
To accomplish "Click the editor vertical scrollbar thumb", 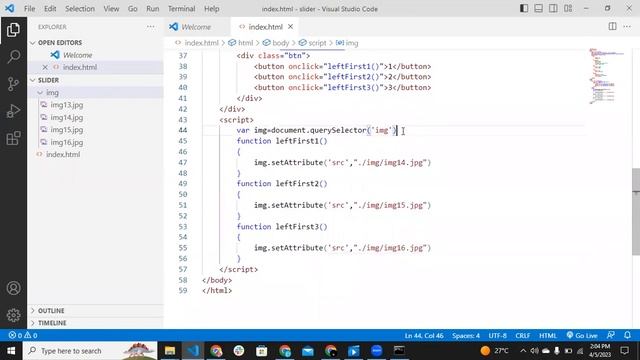I will [x=636, y=211].
